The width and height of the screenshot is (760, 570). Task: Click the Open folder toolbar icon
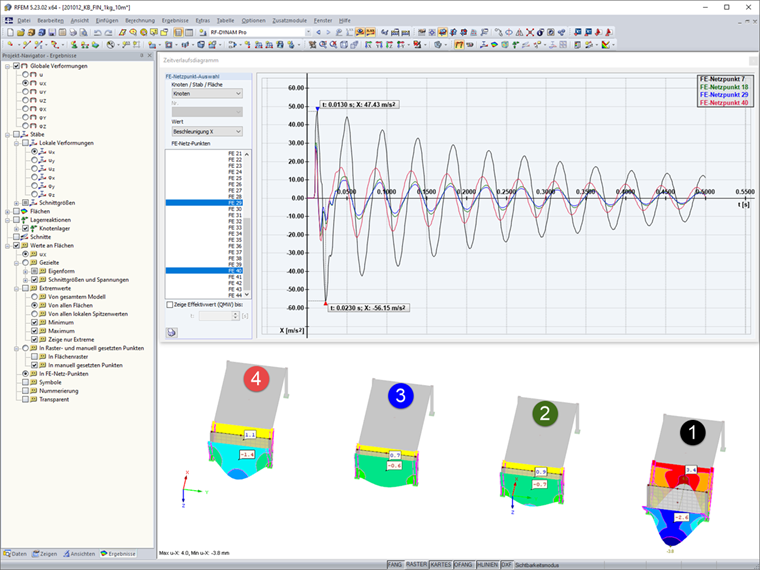[21, 32]
